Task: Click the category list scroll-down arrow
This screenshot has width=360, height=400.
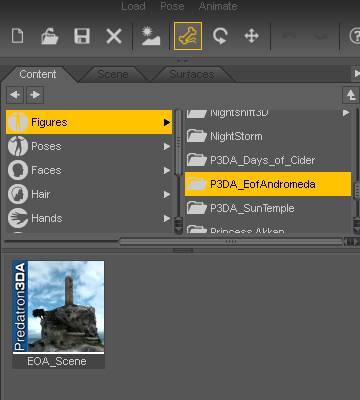Action: click(179, 228)
